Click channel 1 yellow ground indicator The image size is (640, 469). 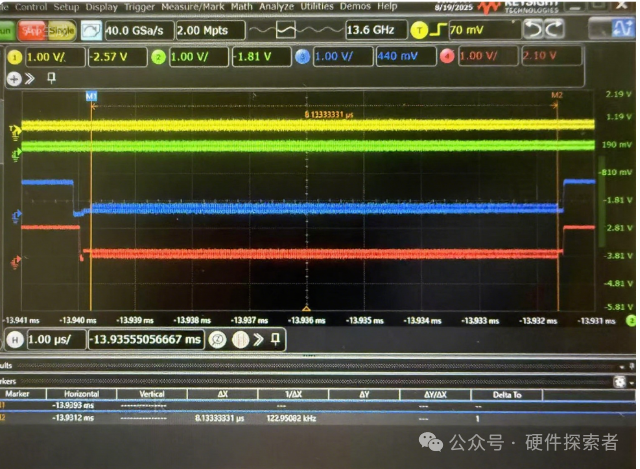click(15, 132)
